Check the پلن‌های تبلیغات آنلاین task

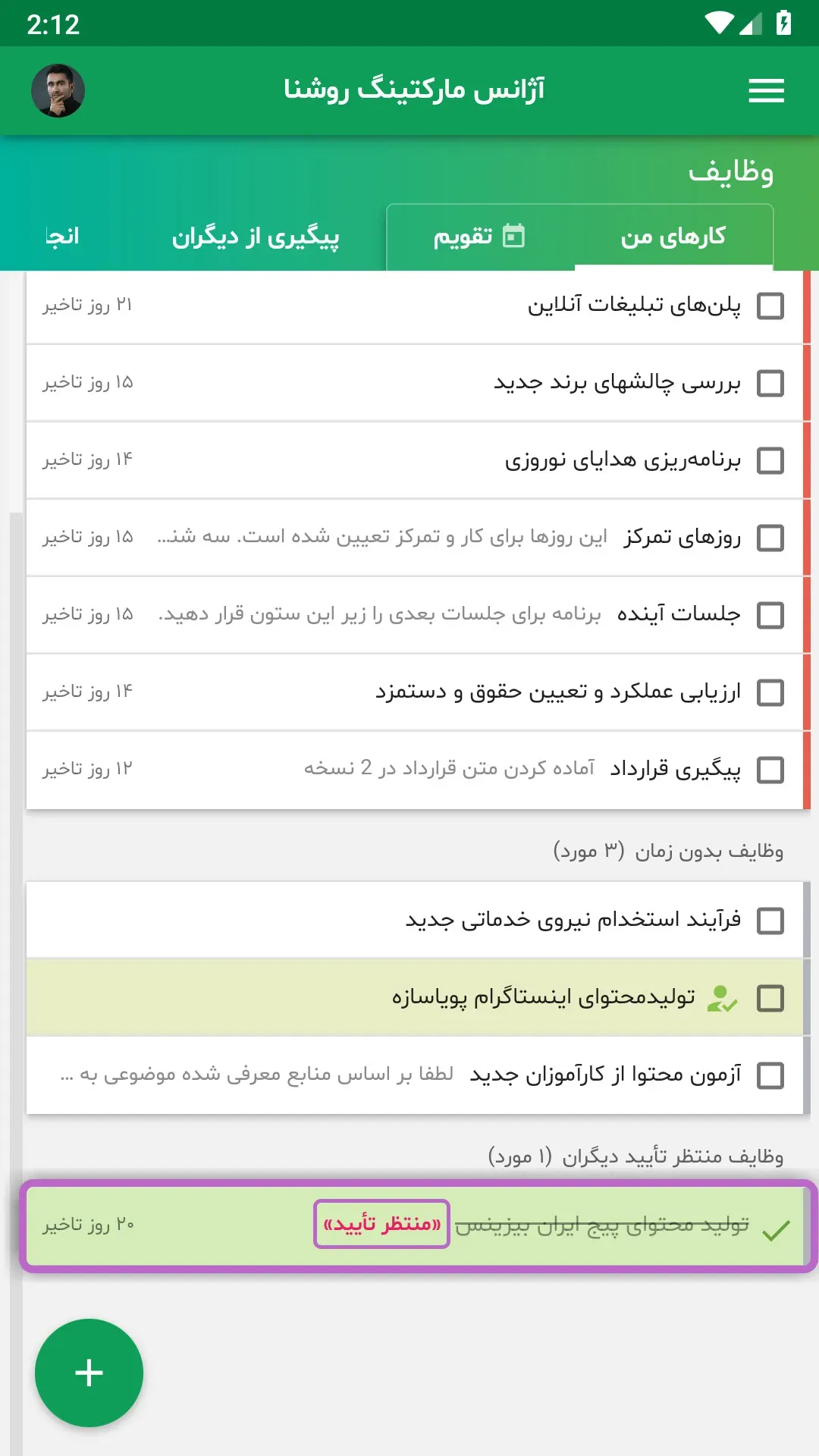pyautogui.click(x=770, y=306)
